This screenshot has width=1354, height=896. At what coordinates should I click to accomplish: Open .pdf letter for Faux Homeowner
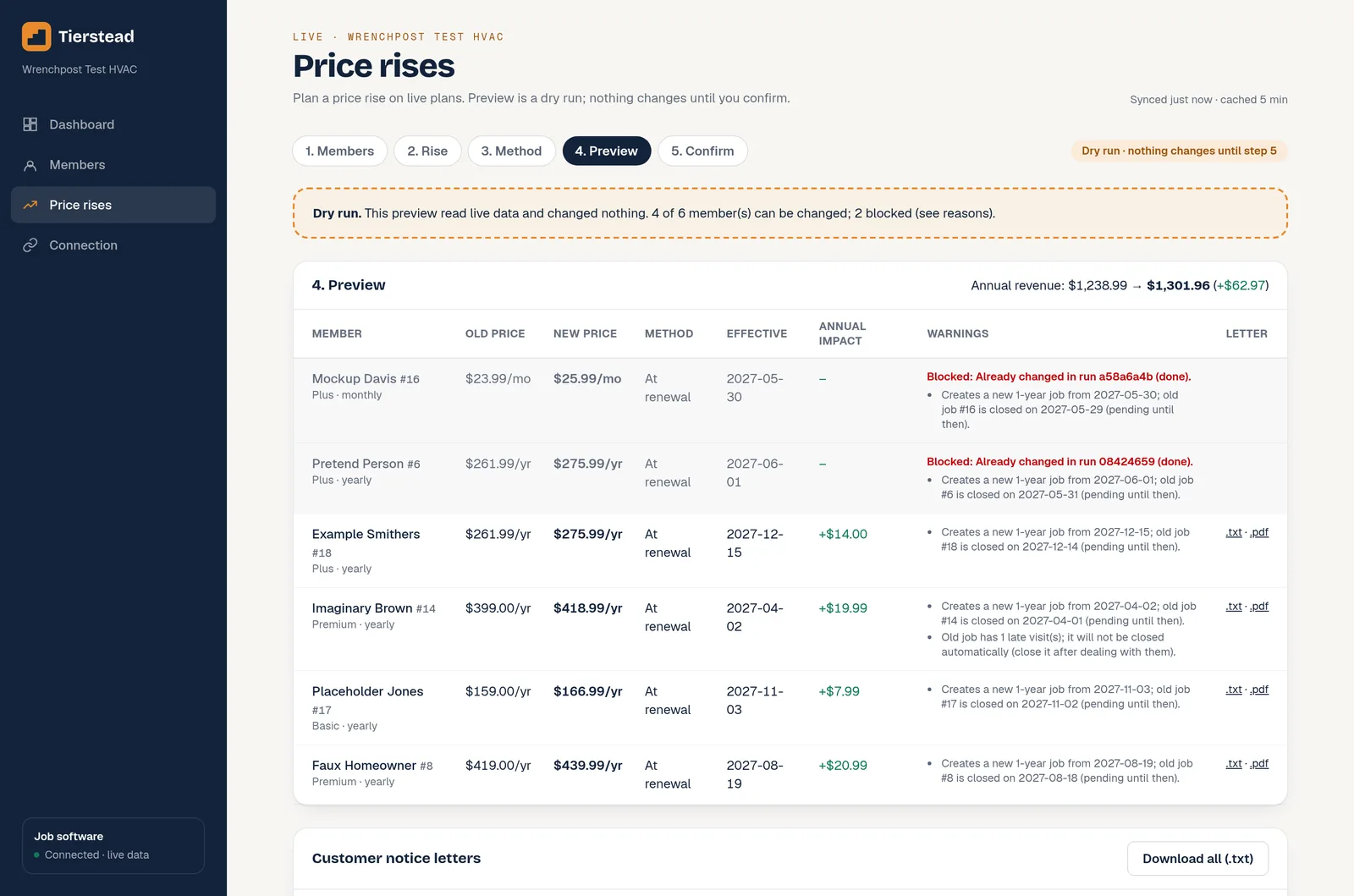tap(1259, 763)
